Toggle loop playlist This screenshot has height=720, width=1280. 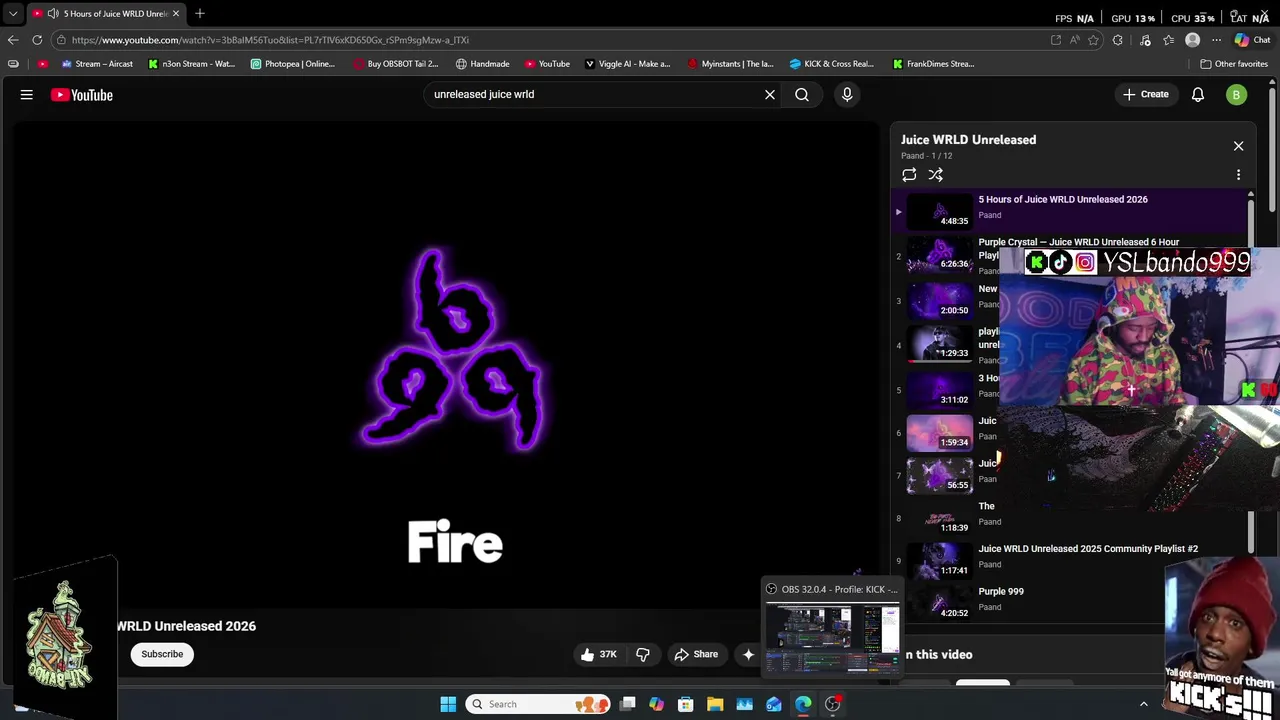tap(909, 175)
